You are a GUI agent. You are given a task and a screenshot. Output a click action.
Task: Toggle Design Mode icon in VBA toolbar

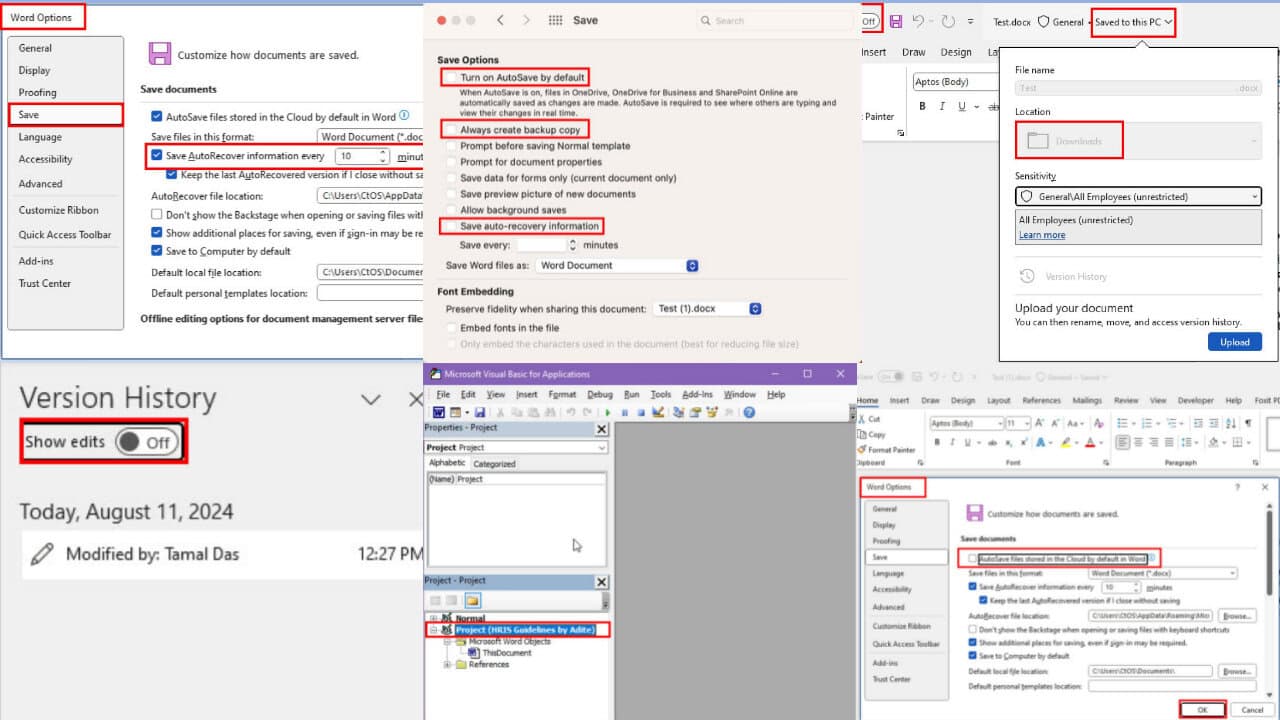pyautogui.click(x=658, y=412)
